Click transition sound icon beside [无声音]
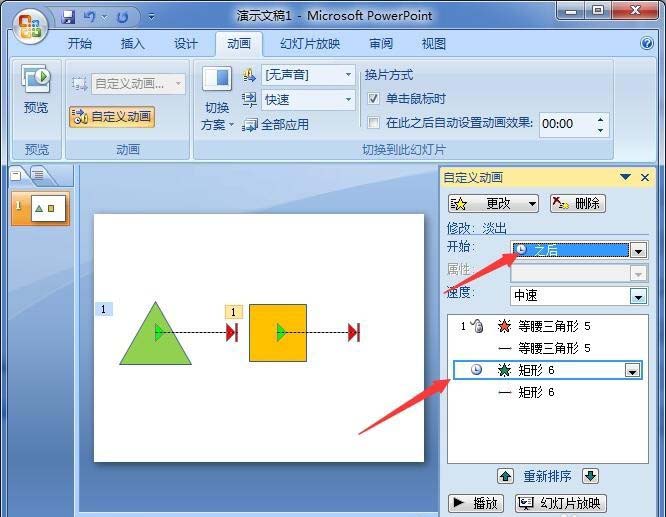This screenshot has height=517, width=666. pos(249,75)
